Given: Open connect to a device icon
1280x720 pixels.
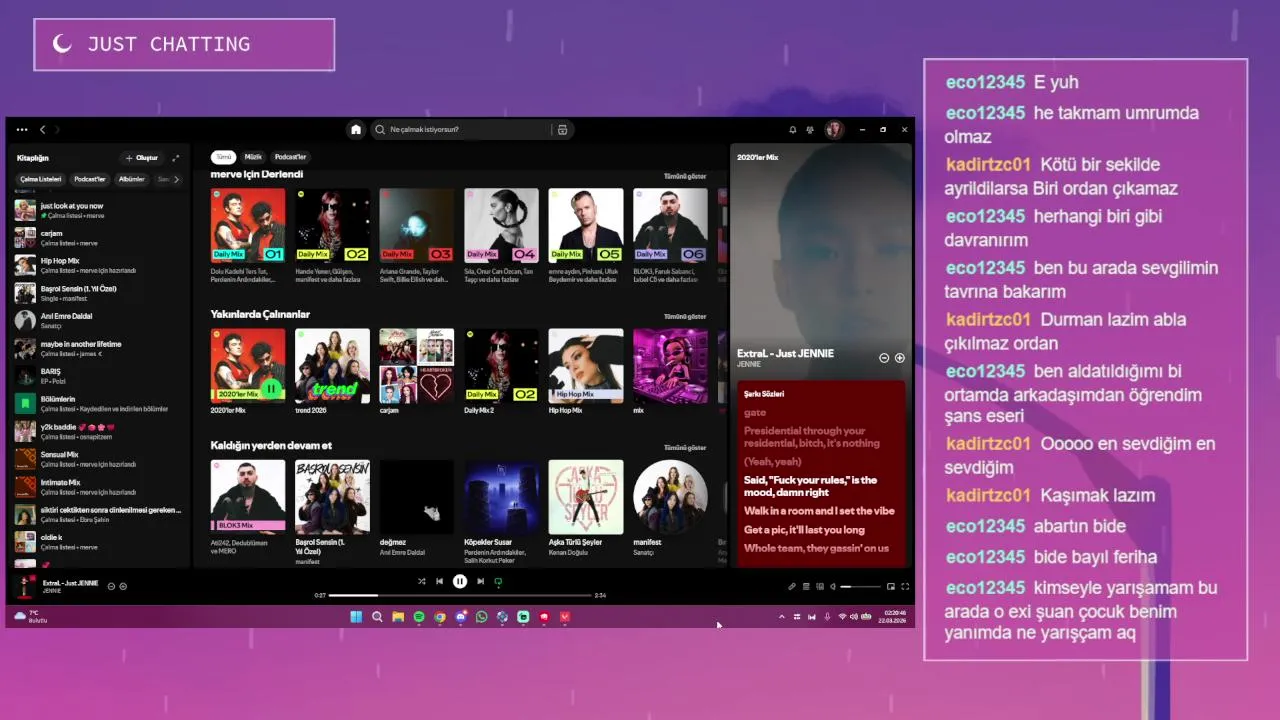Looking at the screenshot, I should [x=820, y=587].
